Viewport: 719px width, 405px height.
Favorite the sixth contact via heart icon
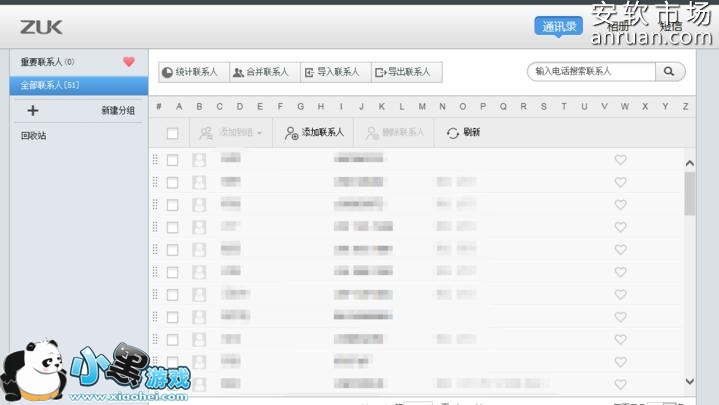click(620, 272)
